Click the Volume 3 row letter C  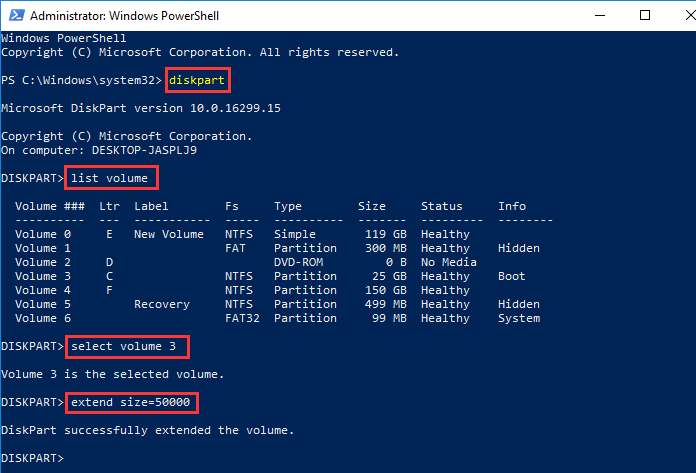click(x=109, y=276)
